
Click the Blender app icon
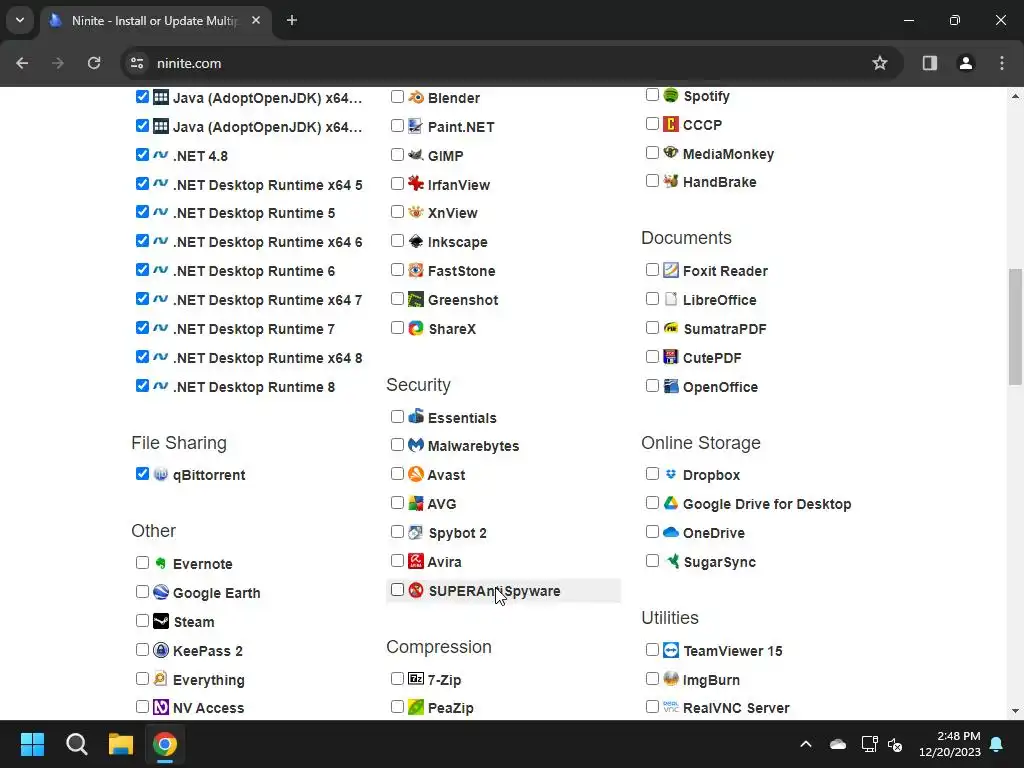click(x=416, y=97)
